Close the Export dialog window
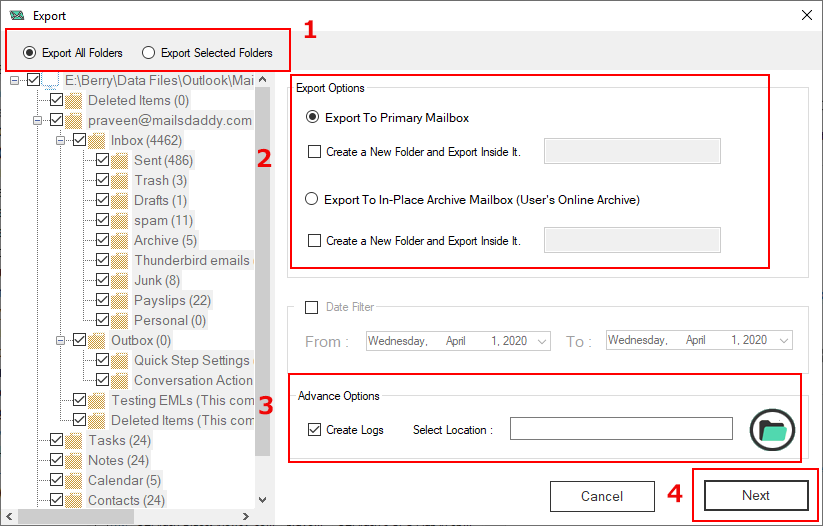 tap(807, 15)
